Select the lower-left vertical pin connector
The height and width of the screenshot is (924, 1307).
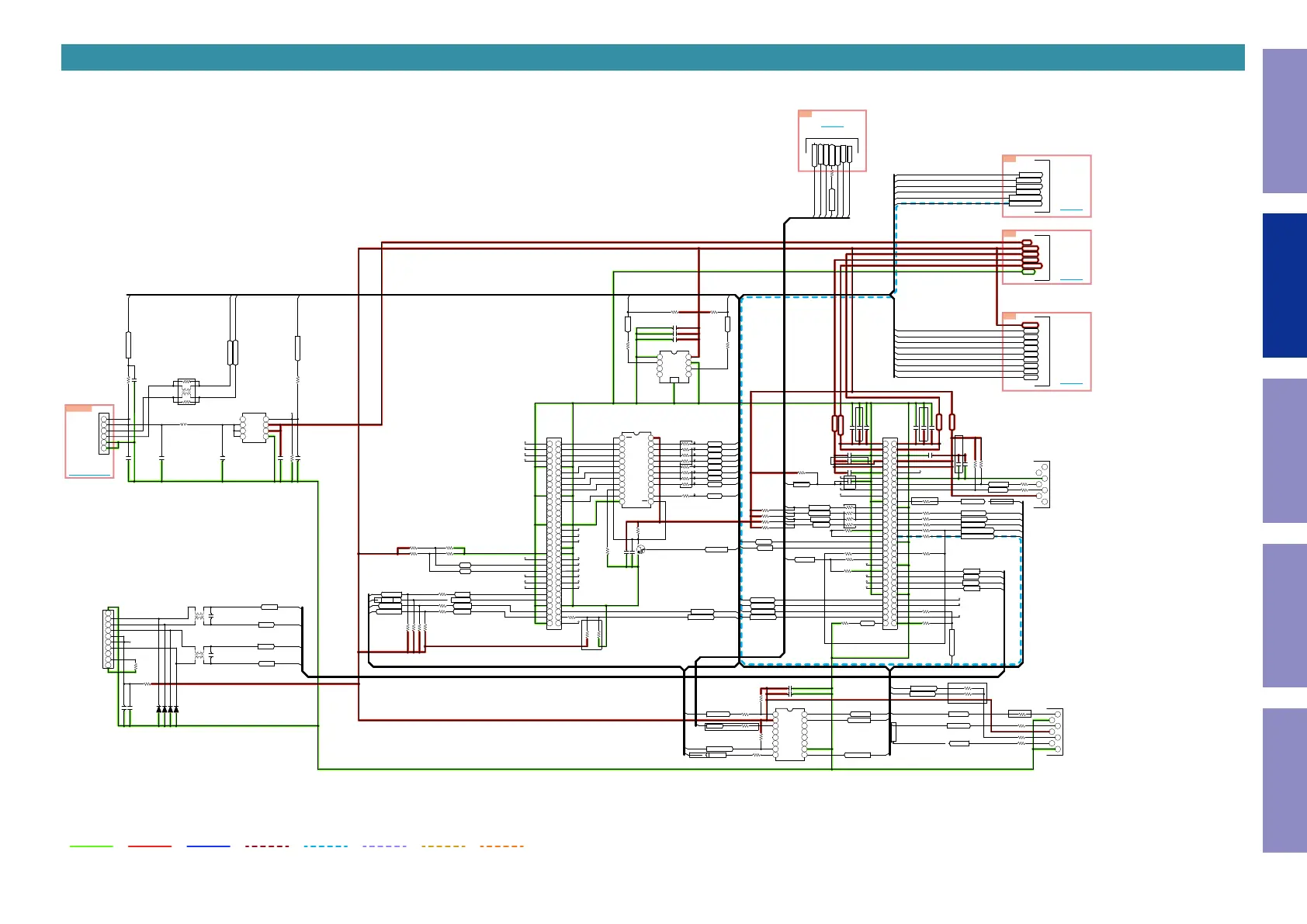[108, 639]
